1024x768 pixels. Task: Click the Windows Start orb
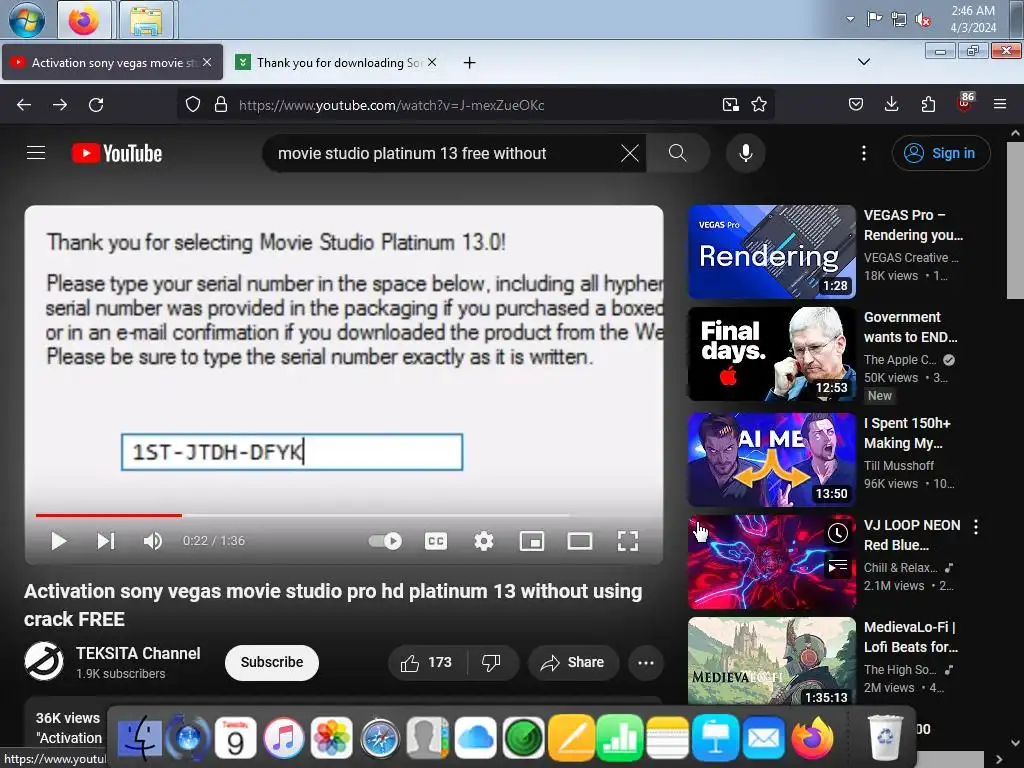[x=27, y=20]
